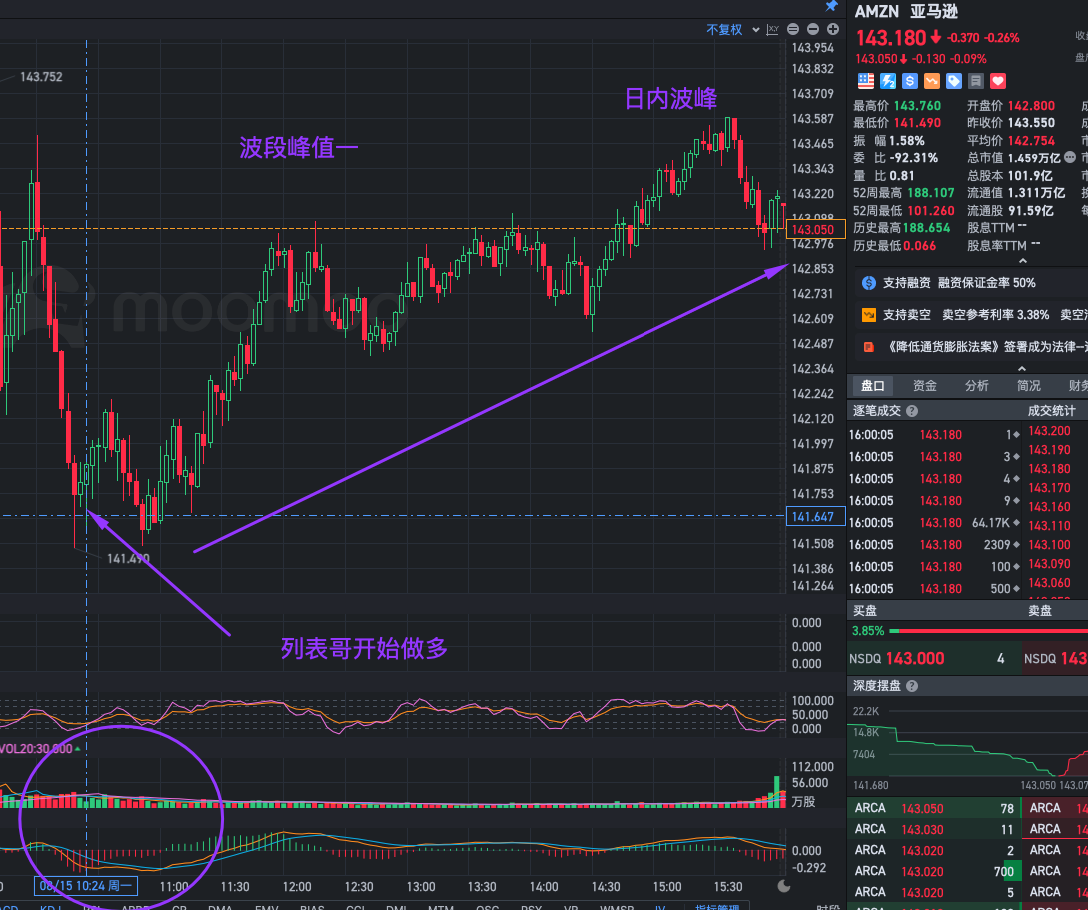Click the 141.647 crosshair price label
The width and height of the screenshot is (1088, 910).
(x=815, y=516)
